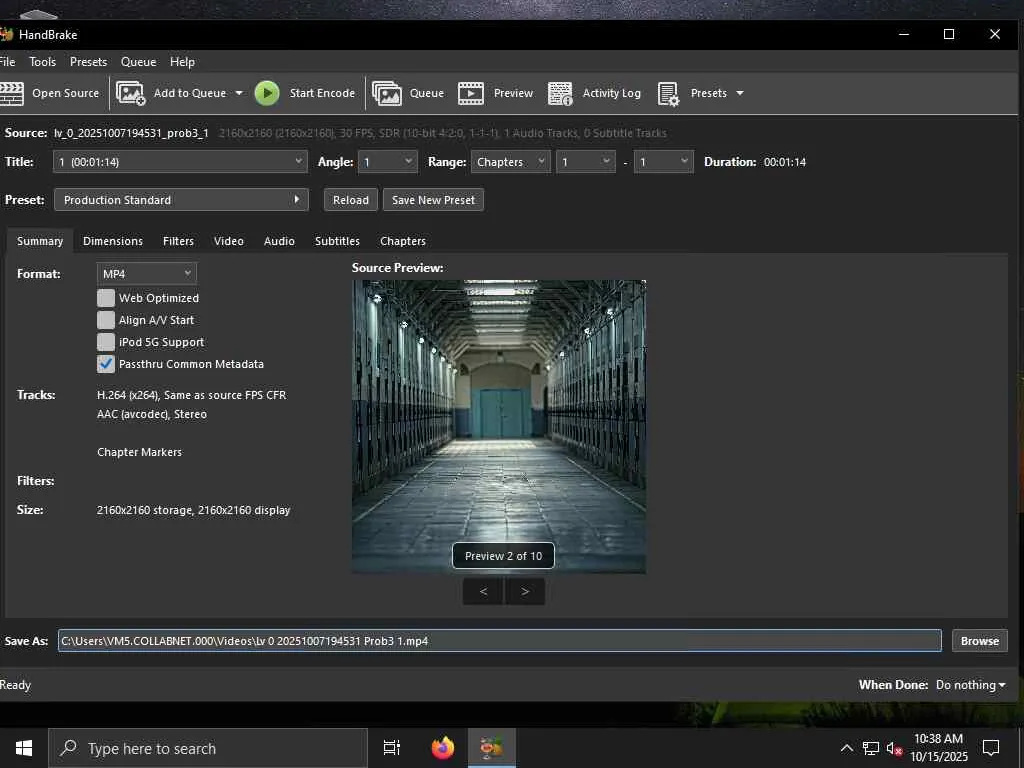Toggle the Align A/V Start checkbox
The height and width of the screenshot is (768, 1024).
click(x=106, y=320)
